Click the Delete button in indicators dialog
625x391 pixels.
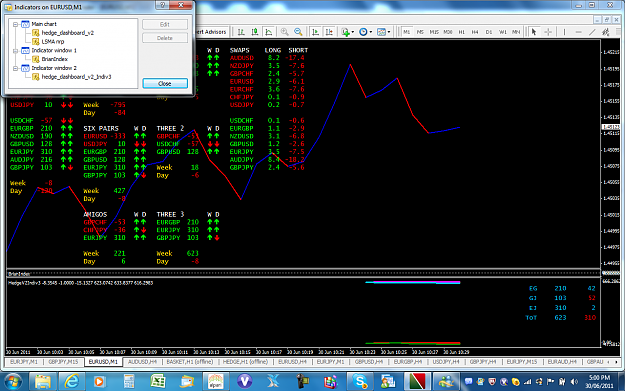point(165,38)
